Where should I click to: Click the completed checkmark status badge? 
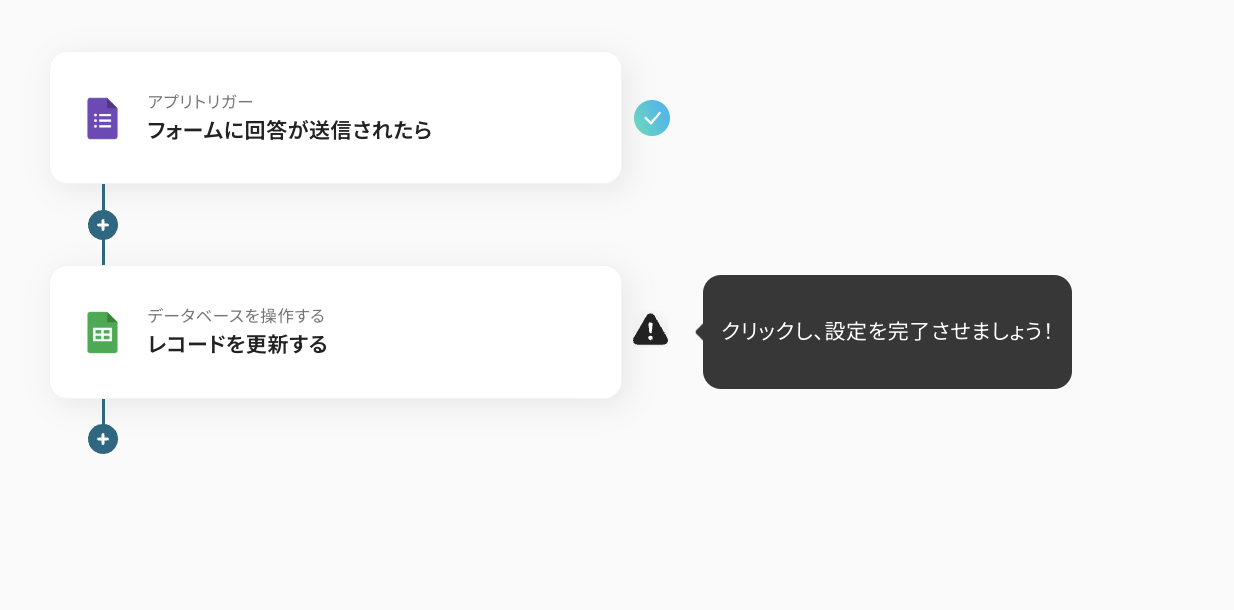652,118
